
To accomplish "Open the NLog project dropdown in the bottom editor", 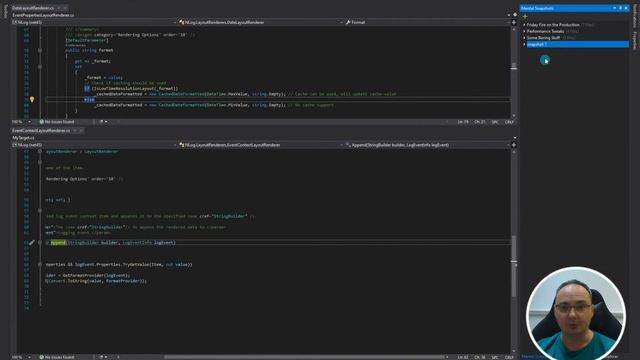I will (94, 145).
